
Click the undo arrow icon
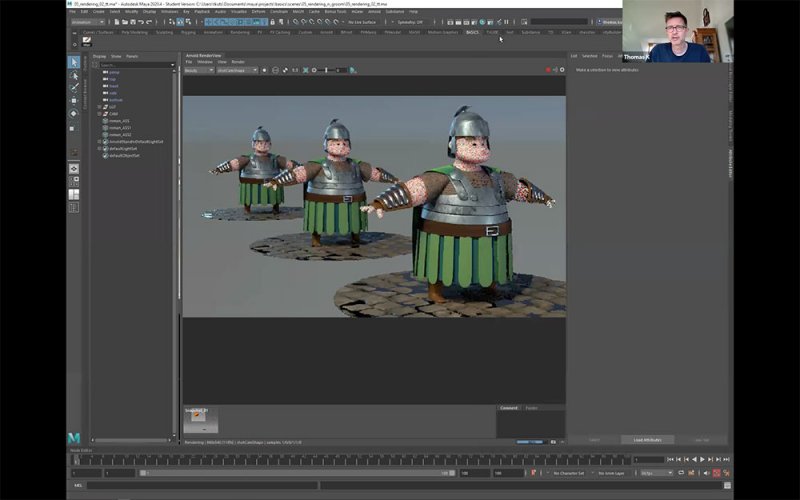coord(141,22)
